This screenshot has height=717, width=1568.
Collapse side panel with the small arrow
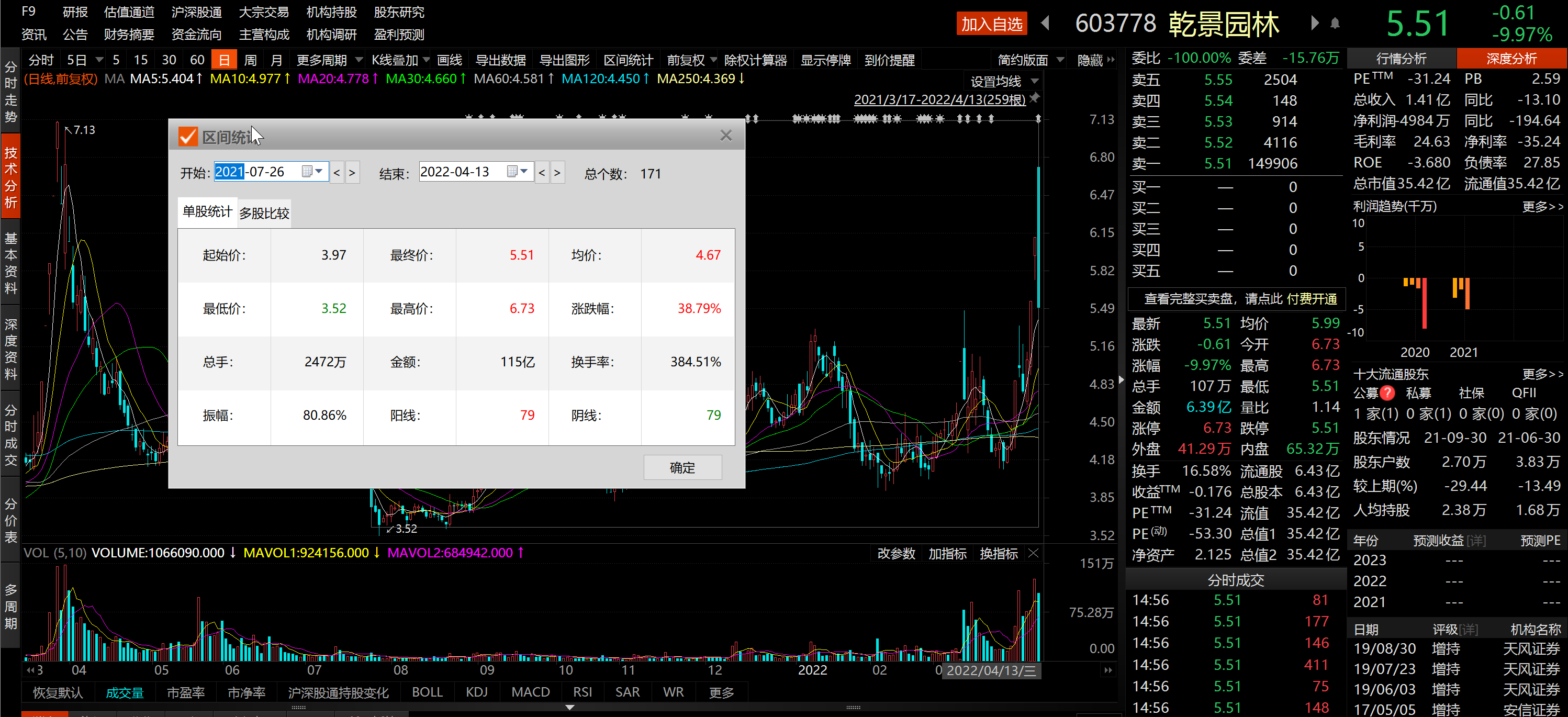(1121, 380)
